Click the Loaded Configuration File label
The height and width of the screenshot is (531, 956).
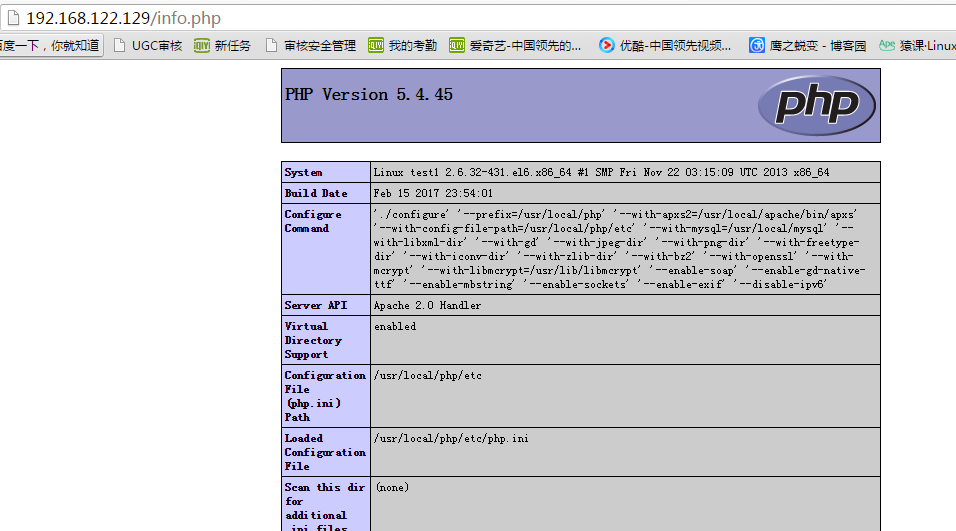pos(325,452)
